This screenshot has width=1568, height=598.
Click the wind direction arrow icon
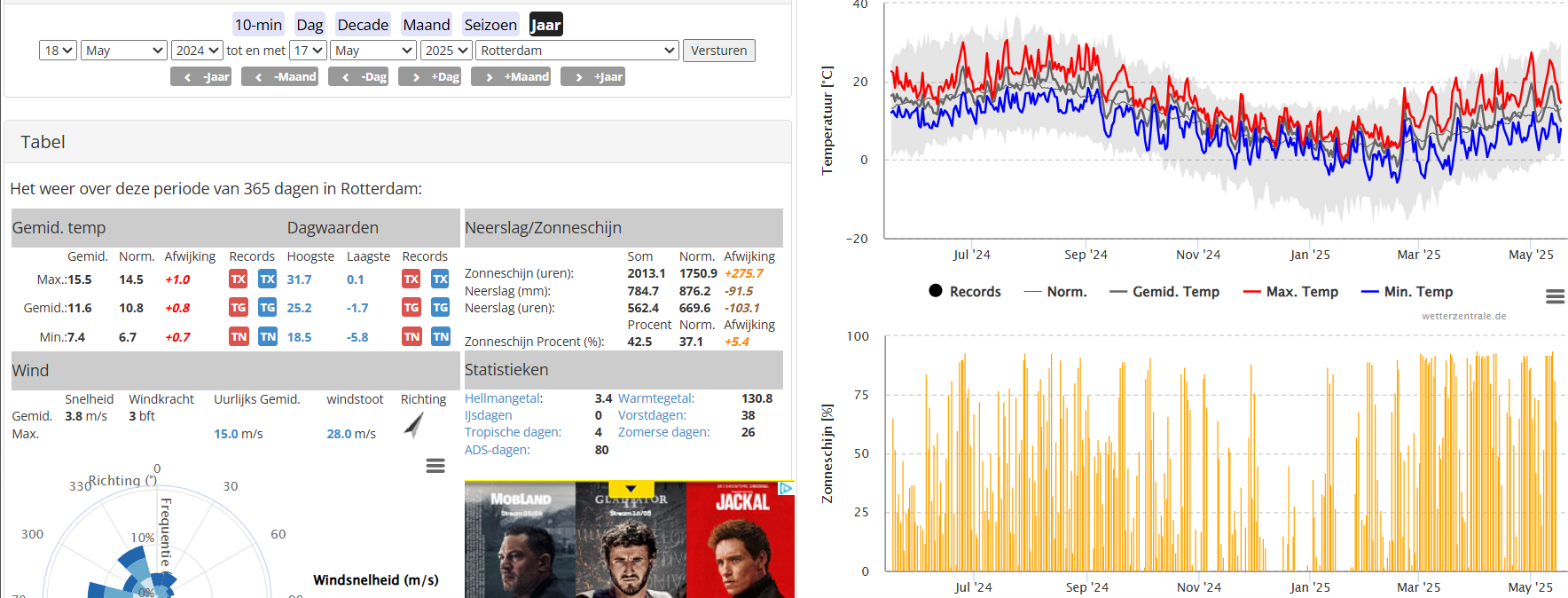coord(414,426)
